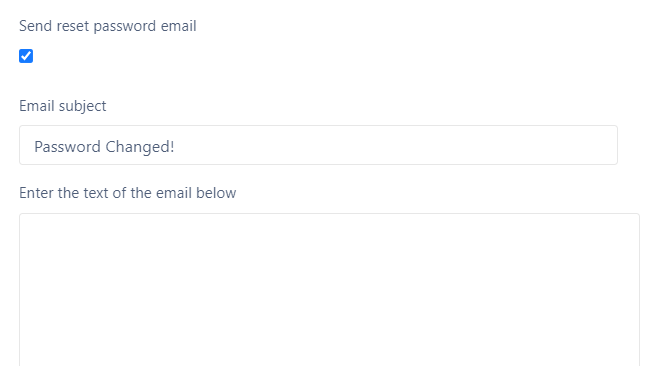Screen dimensions: 656x366
Task: Click the word 'Password' in subject field
Action: [67, 147]
